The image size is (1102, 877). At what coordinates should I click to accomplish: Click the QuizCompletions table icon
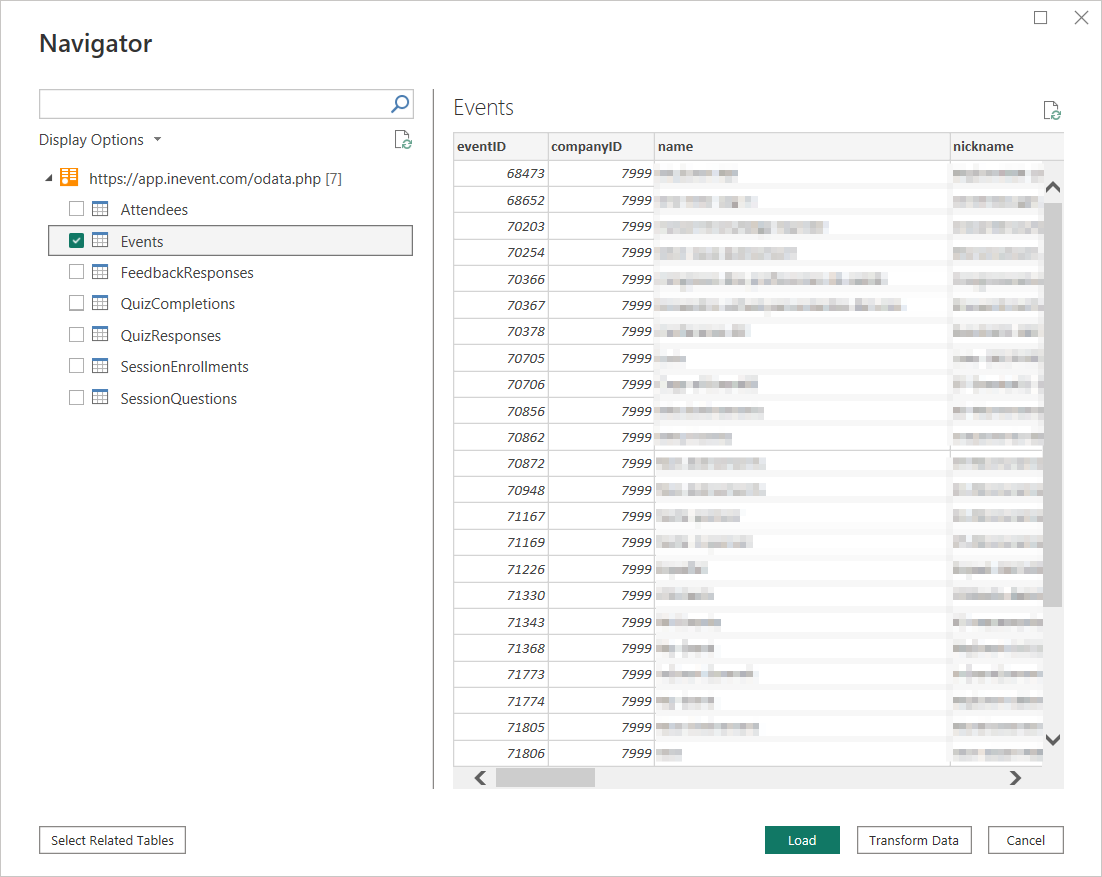click(x=100, y=303)
